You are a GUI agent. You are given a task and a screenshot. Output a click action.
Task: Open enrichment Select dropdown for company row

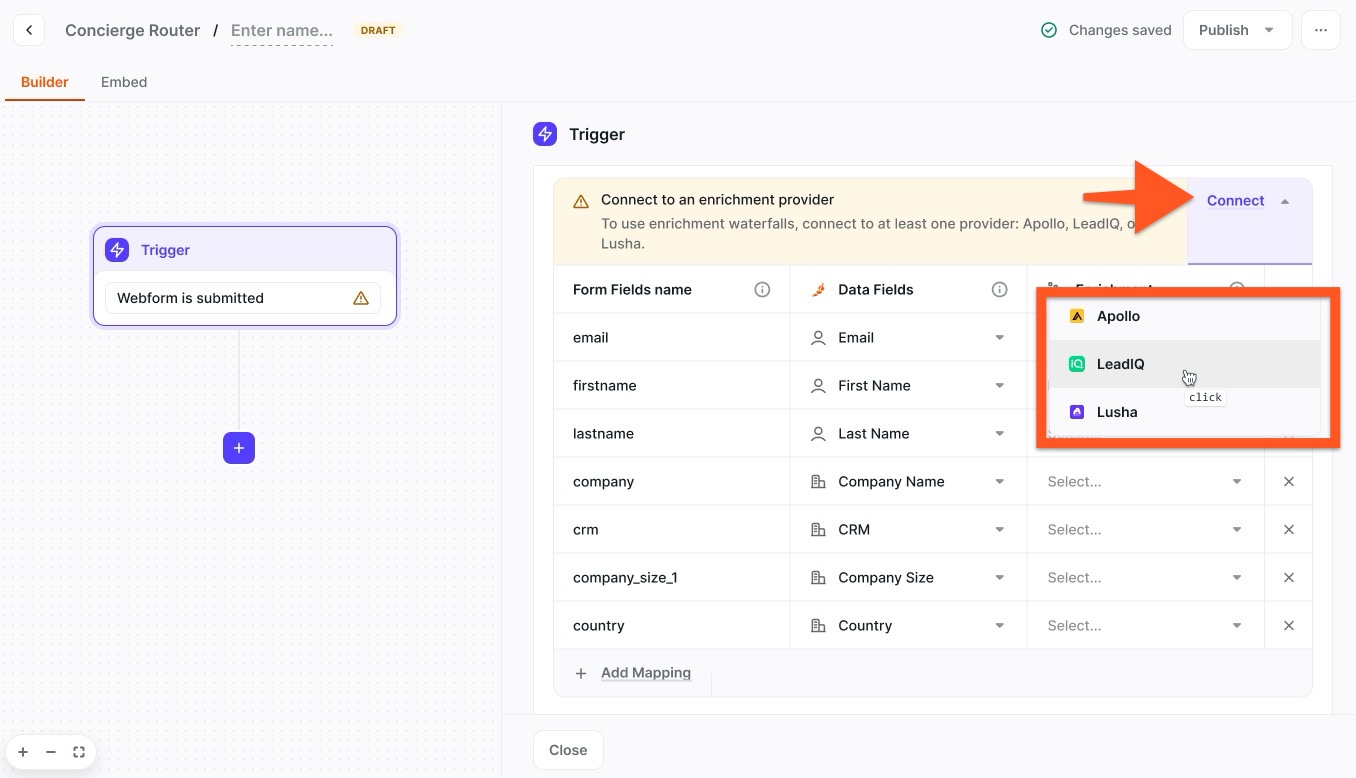pos(1145,482)
